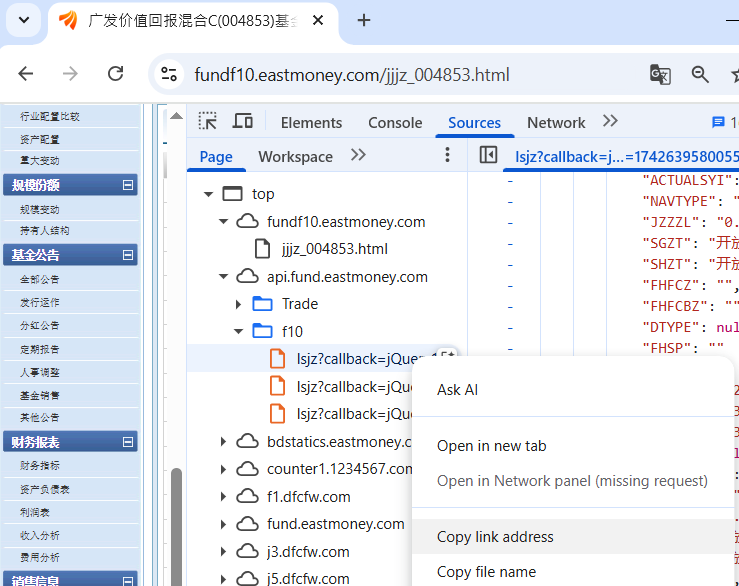Show more navigator tabs after Workspace
The width and height of the screenshot is (739, 586).
tap(358, 155)
